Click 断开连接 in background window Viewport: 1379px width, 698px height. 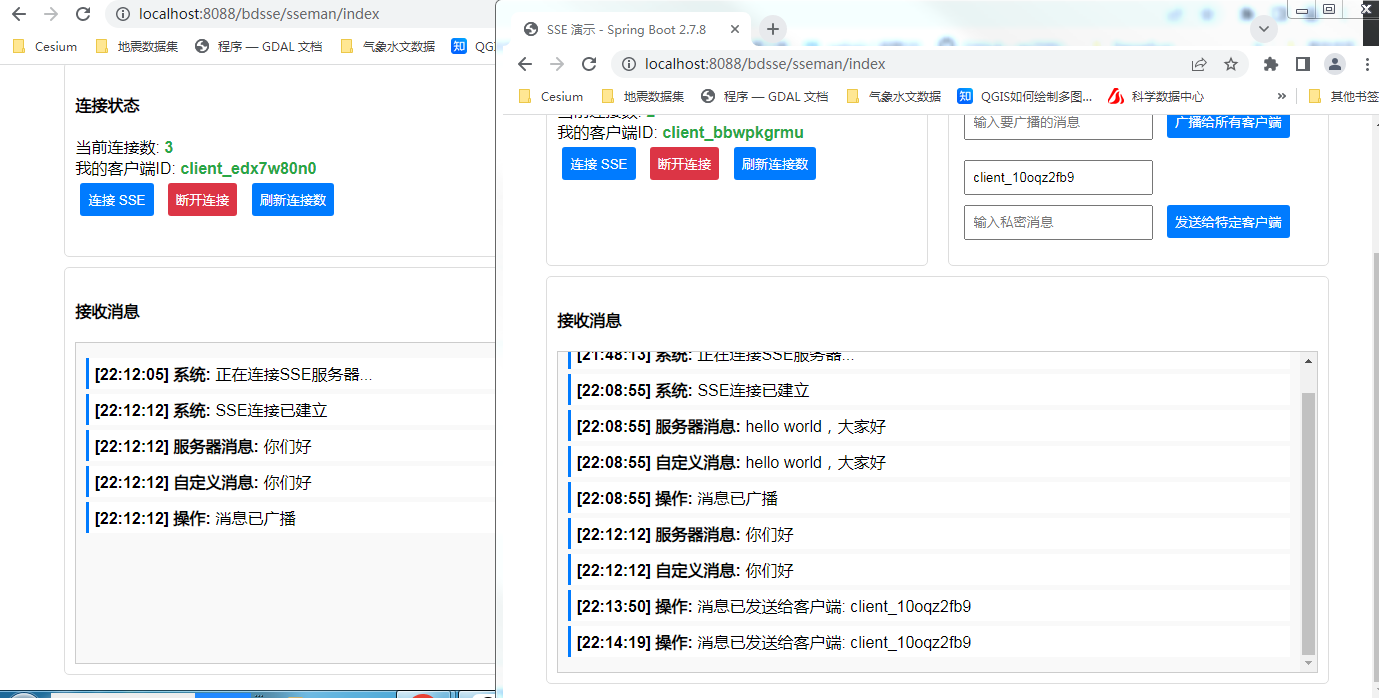click(x=202, y=200)
